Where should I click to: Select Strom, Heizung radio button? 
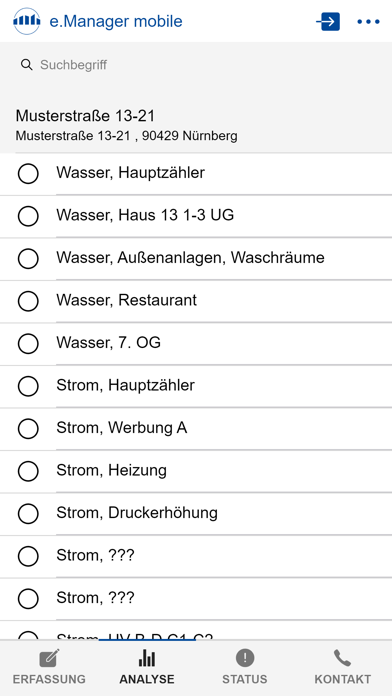(28, 471)
